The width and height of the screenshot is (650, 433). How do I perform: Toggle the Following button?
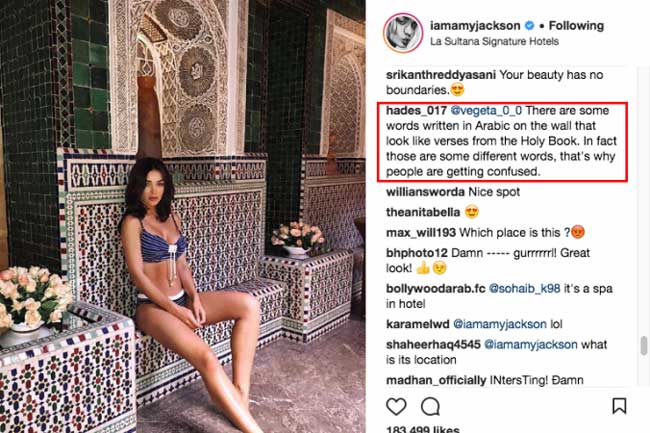coord(576,26)
